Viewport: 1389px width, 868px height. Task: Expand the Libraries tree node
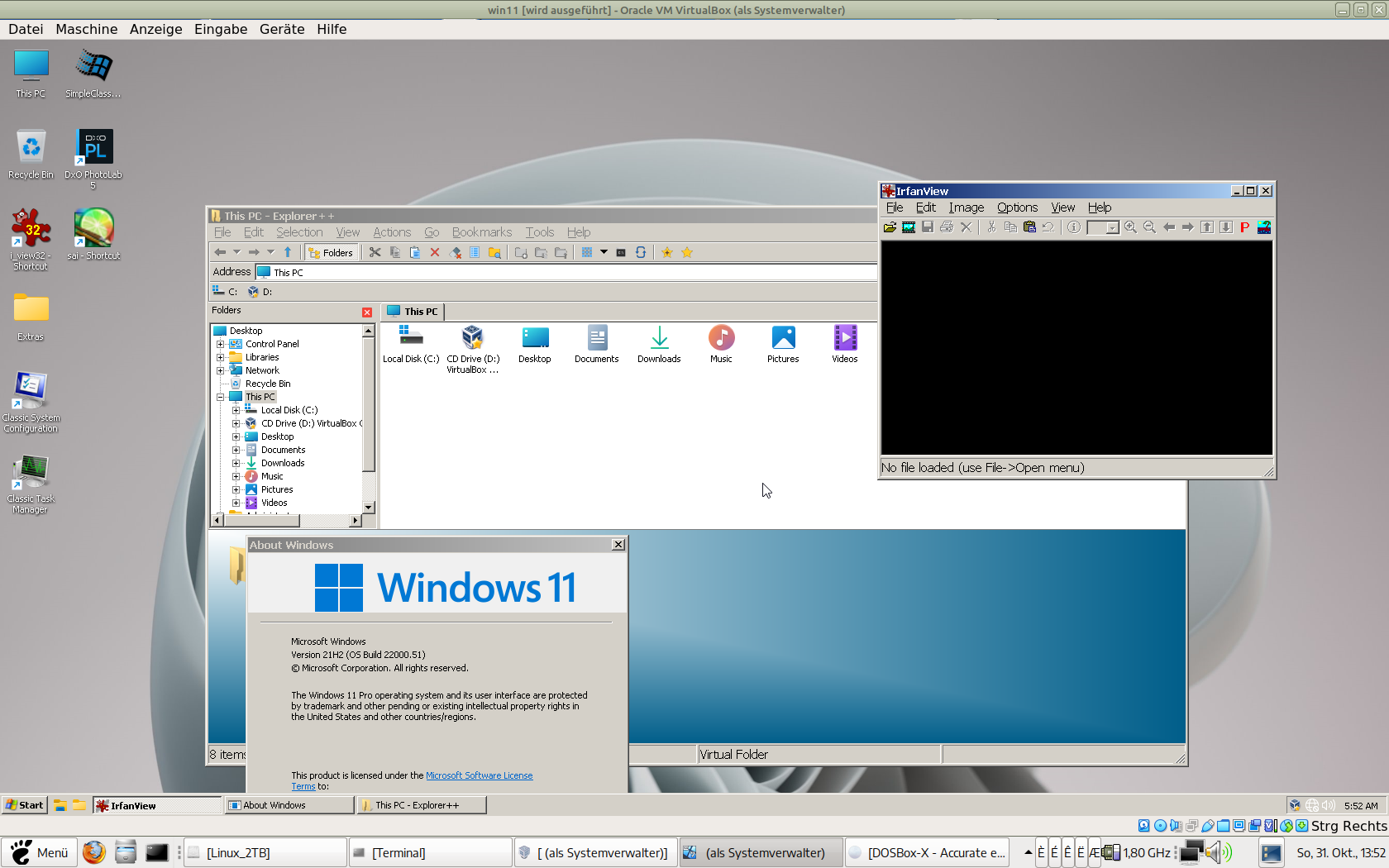[221, 357]
